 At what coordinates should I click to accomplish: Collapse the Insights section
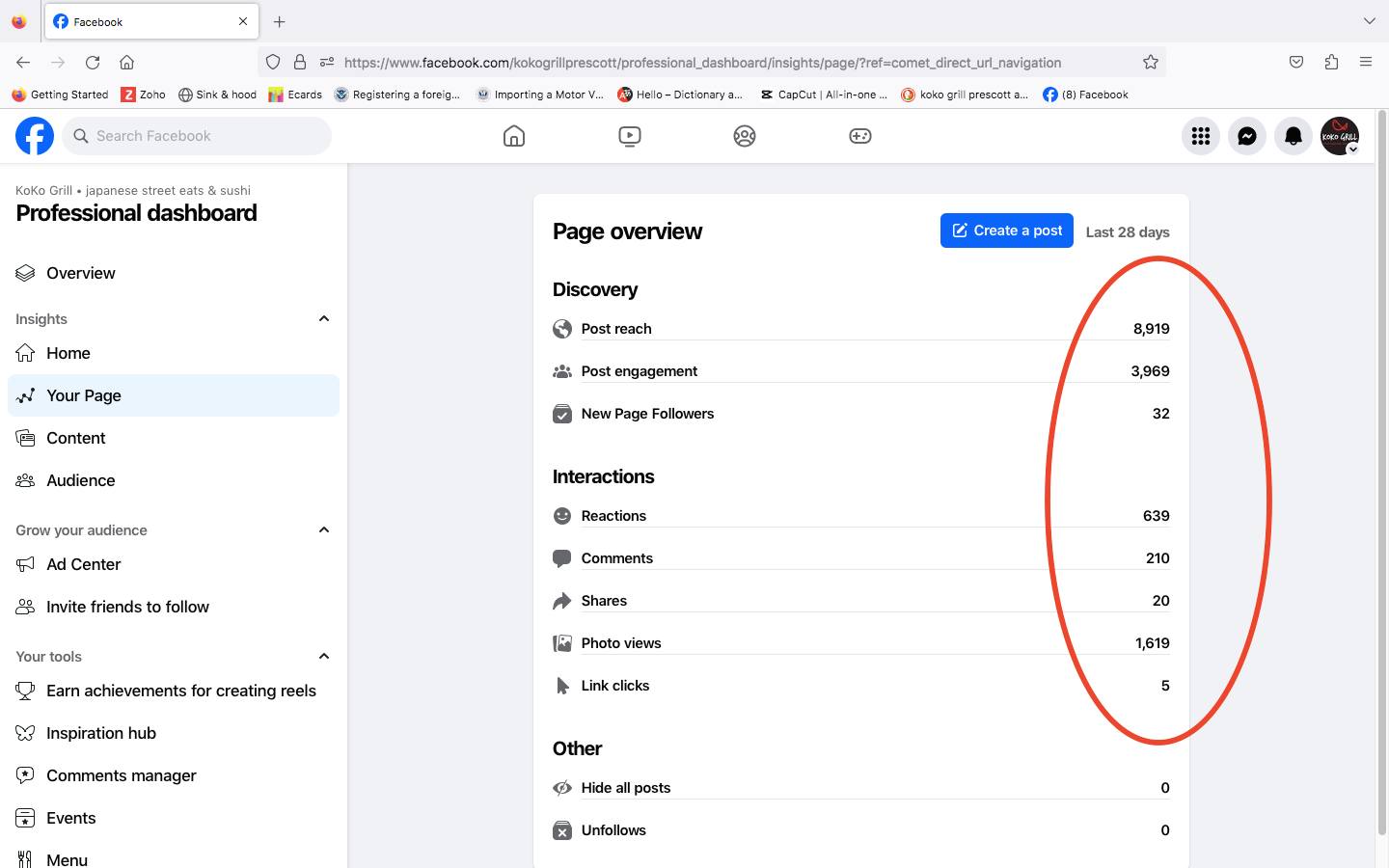pyautogui.click(x=324, y=318)
